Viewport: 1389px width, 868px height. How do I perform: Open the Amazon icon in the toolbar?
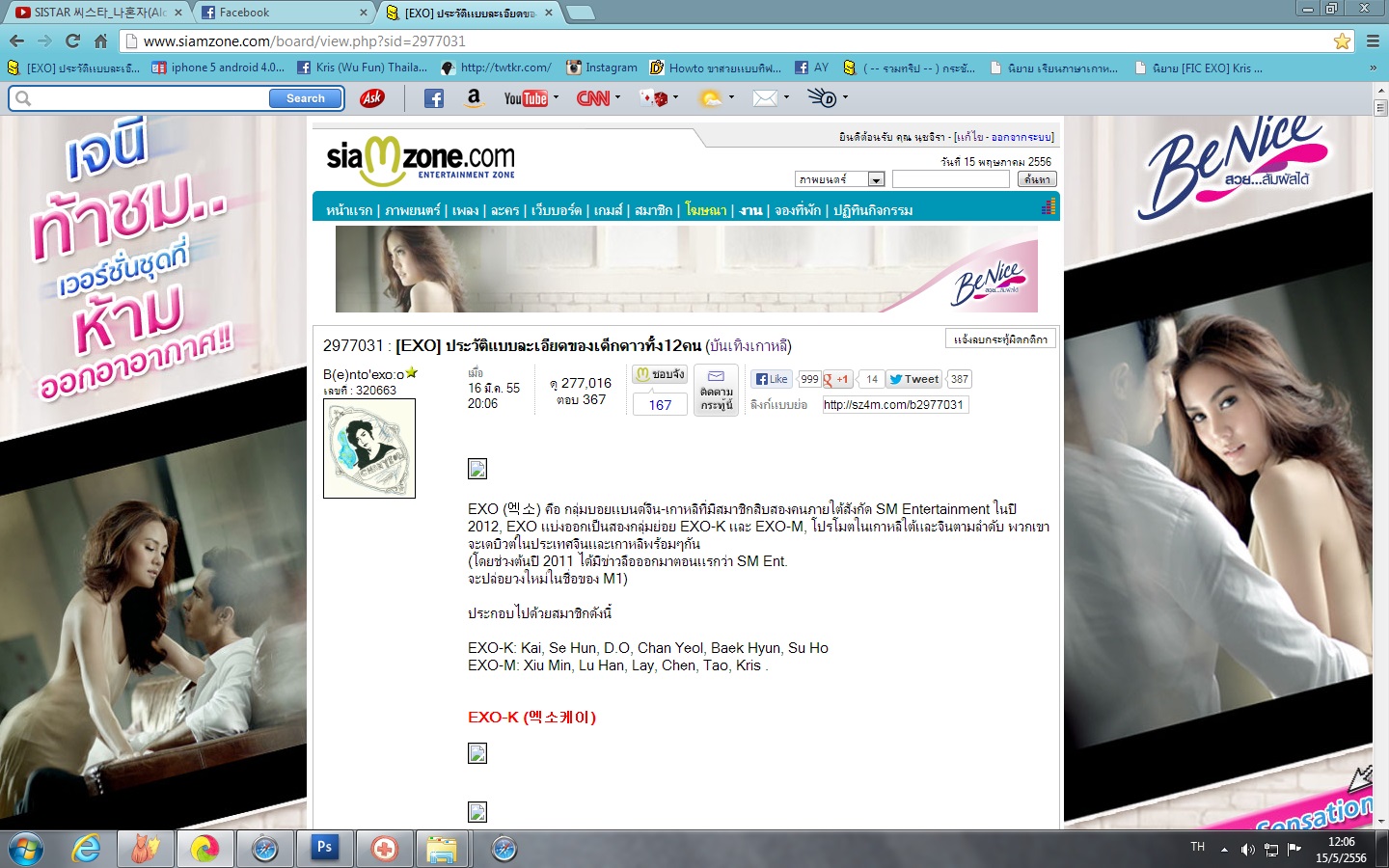click(x=474, y=97)
